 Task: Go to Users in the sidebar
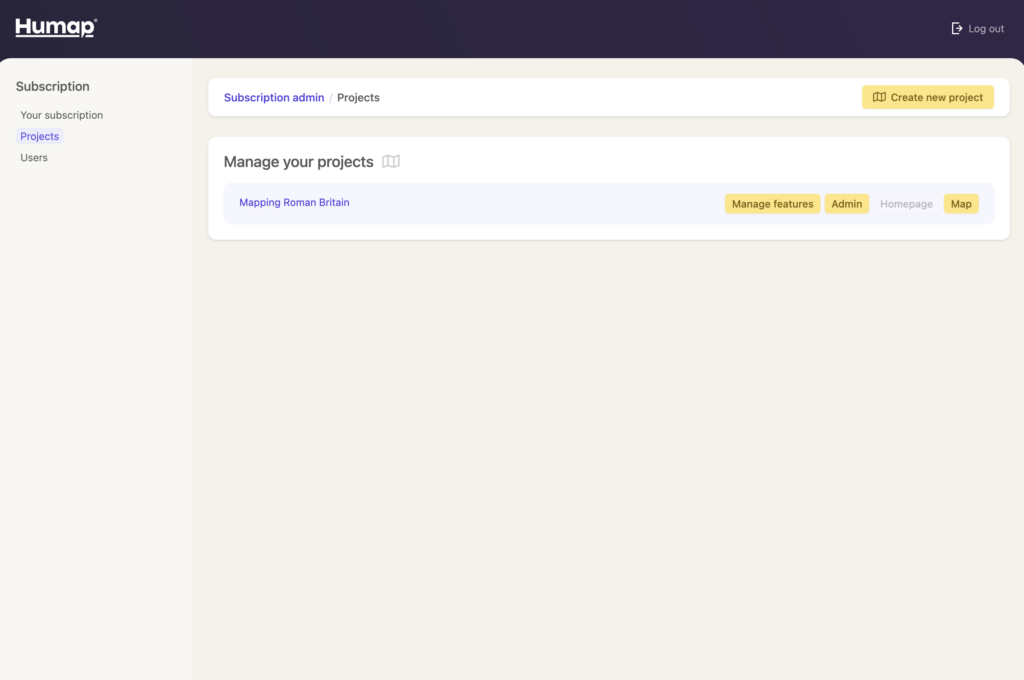pos(34,158)
